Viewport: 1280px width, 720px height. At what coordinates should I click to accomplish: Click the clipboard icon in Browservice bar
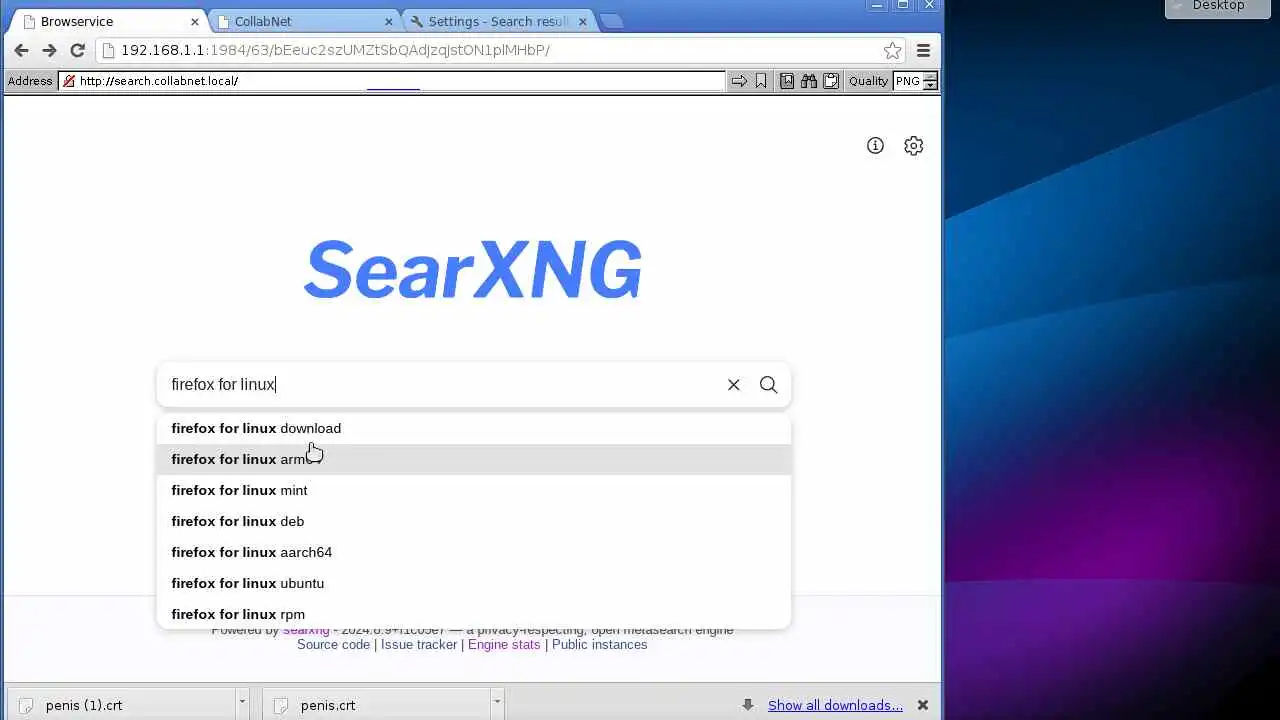point(830,81)
